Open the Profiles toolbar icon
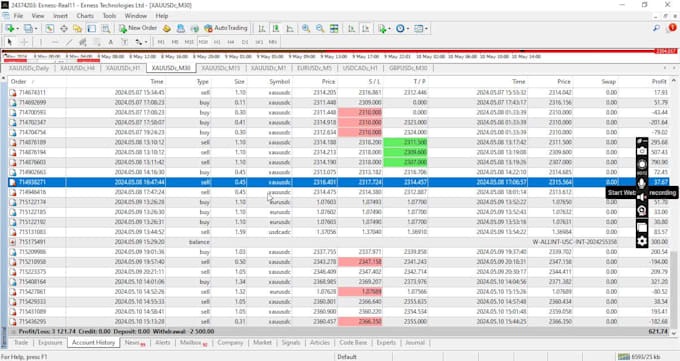The image size is (680, 361). (28, 29)
